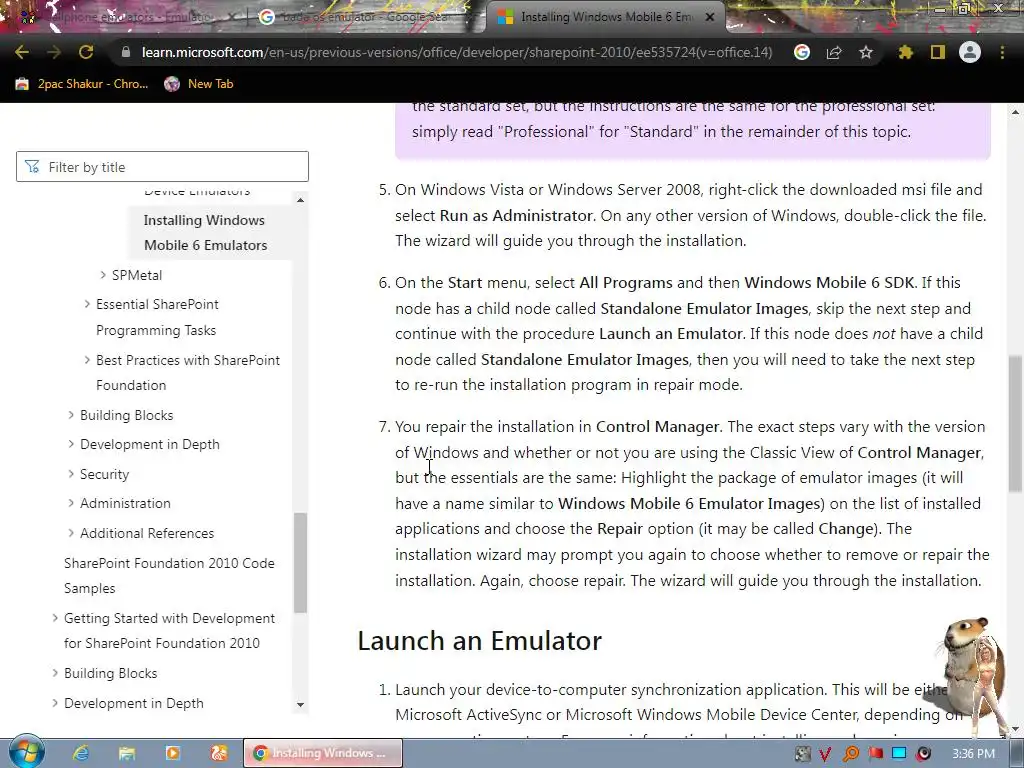Viewport: 1024px width, 768px height.
Task: Click the address bar URL
Action: [x=456, y=52]
